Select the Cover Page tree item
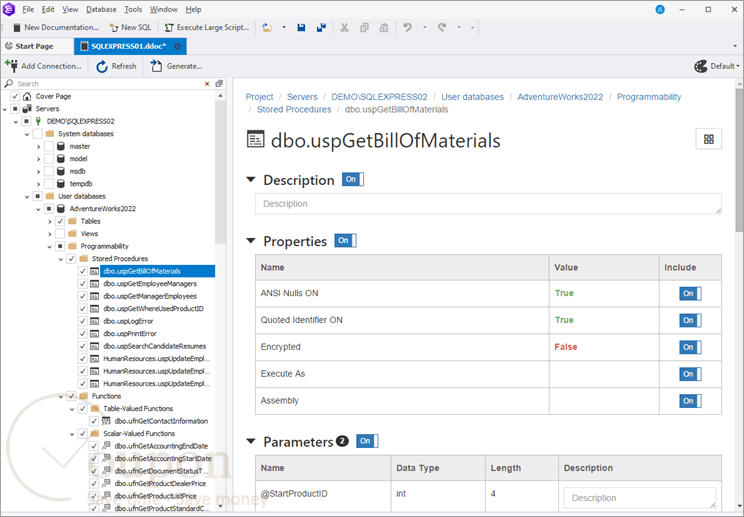744x517 pixels. [53, 96]
